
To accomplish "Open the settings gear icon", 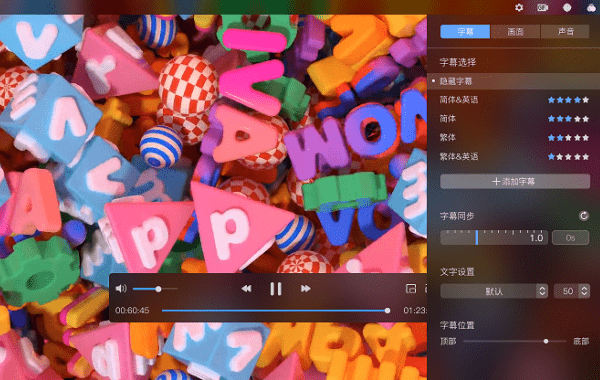I will [x=519, y=7].
